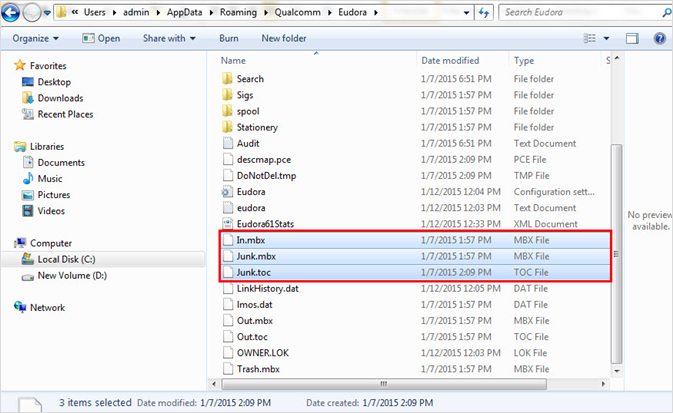
Task: Click the search magnifier icon
Action: click(x=667, y=13)
